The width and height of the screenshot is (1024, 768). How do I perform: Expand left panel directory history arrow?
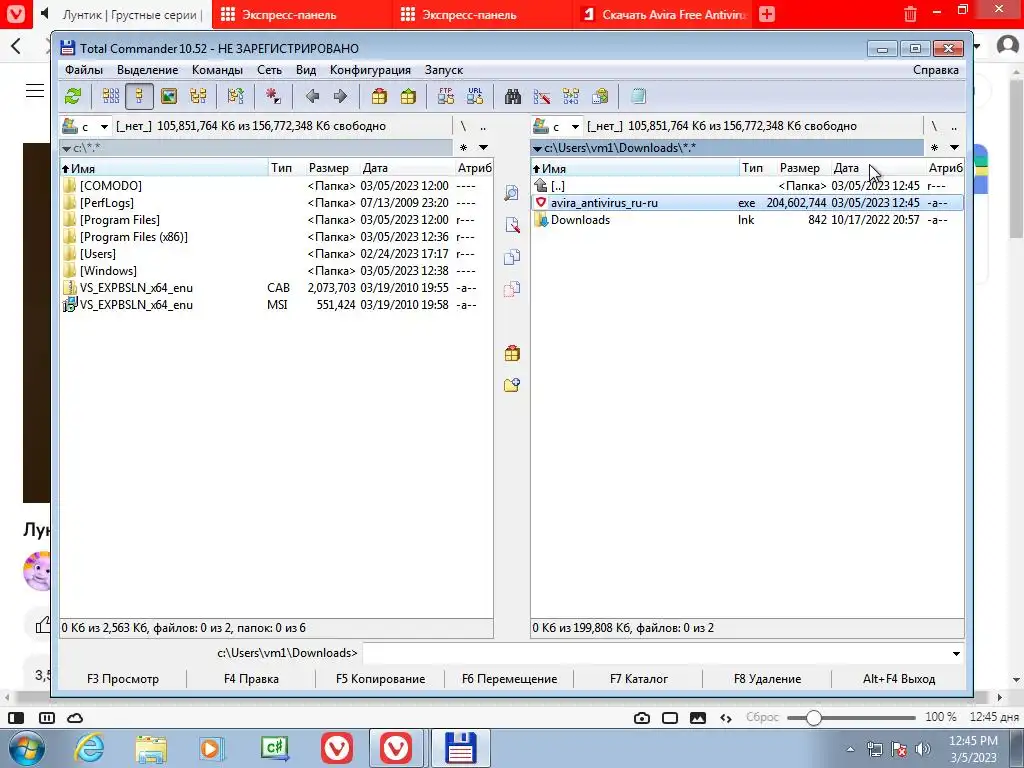tap(483, 148)
